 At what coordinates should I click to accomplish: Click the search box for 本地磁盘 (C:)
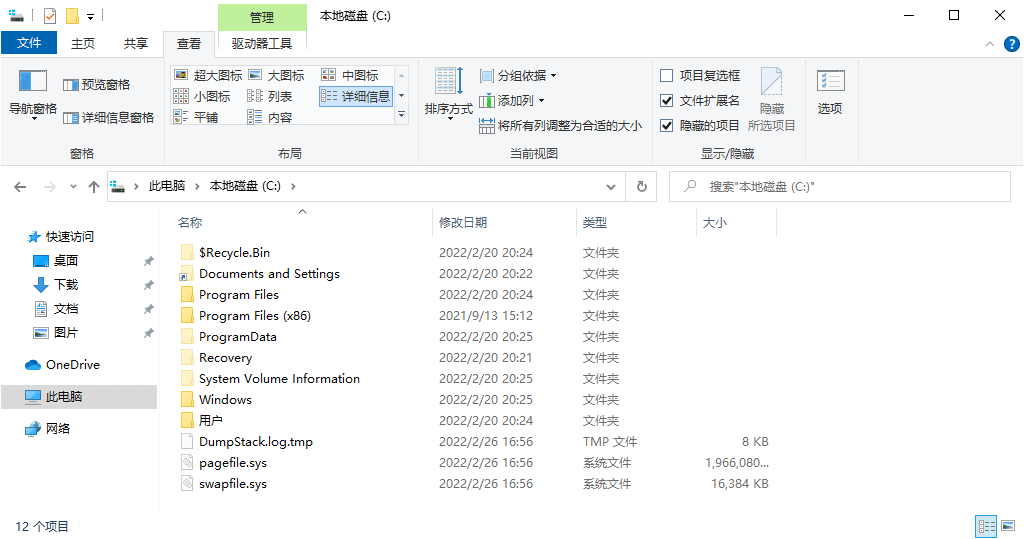click(840, 187)
